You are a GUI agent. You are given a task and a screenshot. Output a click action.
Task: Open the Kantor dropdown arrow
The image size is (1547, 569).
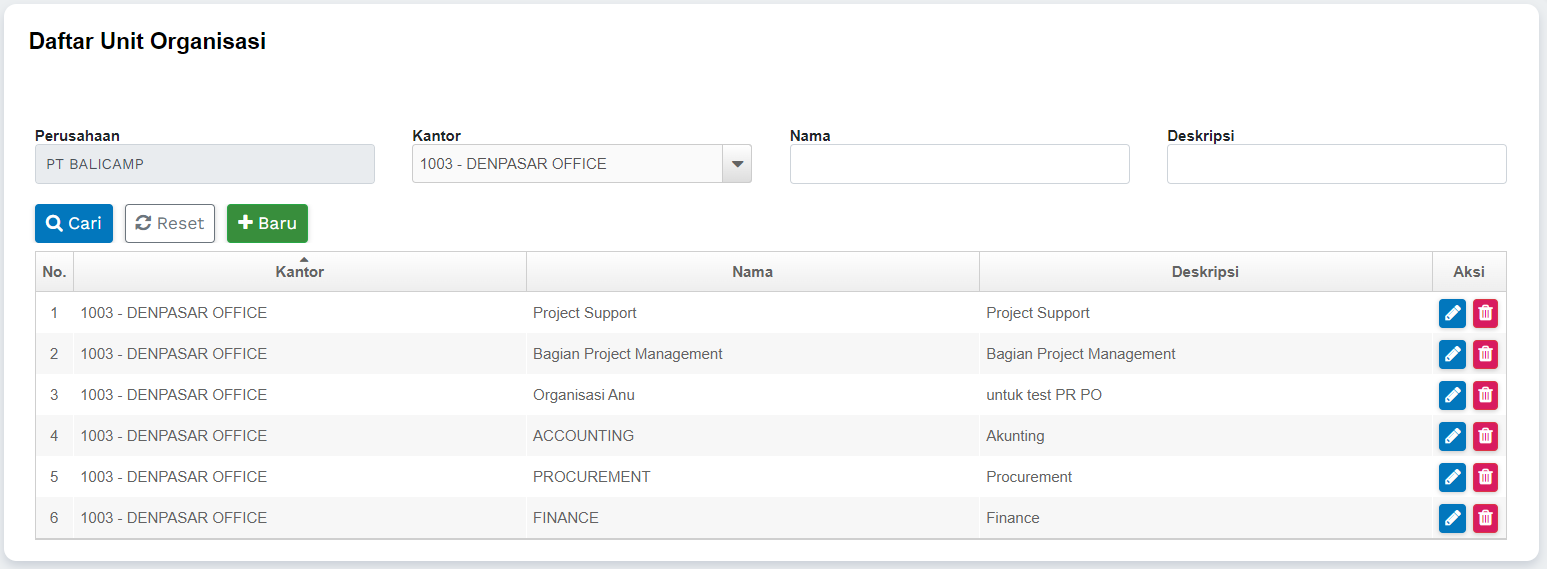point(737,164)
